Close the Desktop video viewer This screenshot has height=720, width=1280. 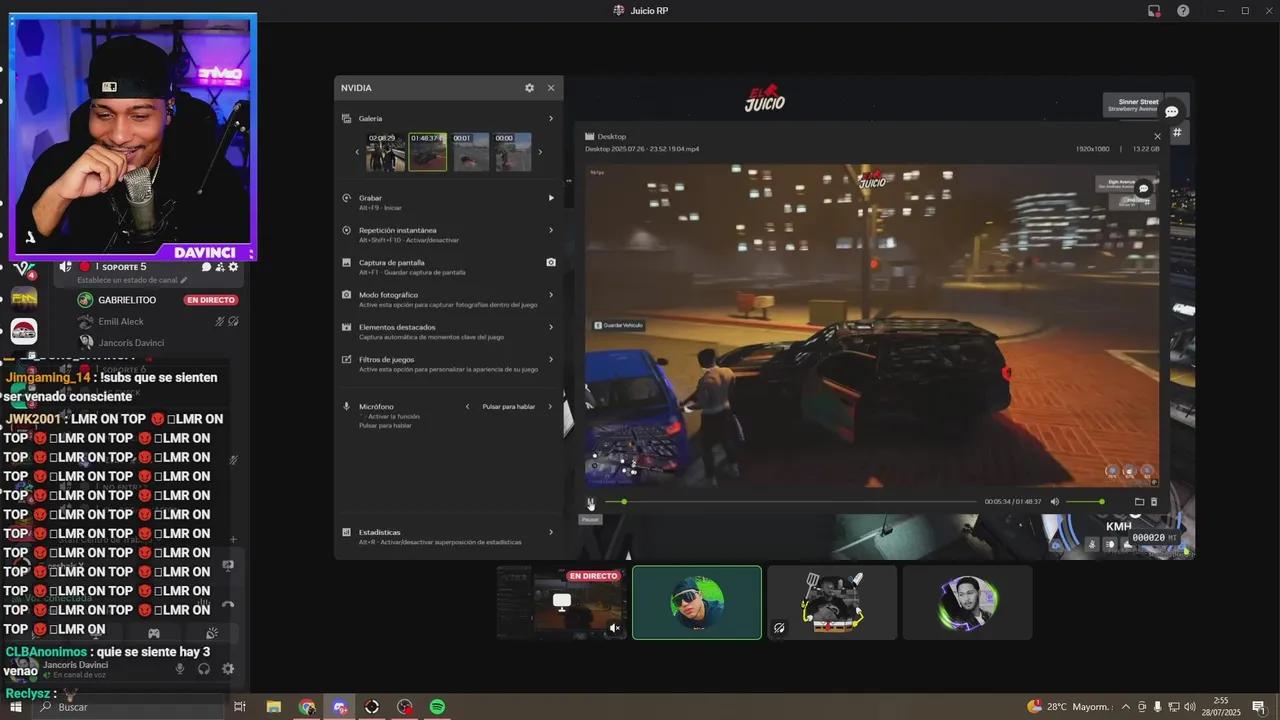[1157, 136]
